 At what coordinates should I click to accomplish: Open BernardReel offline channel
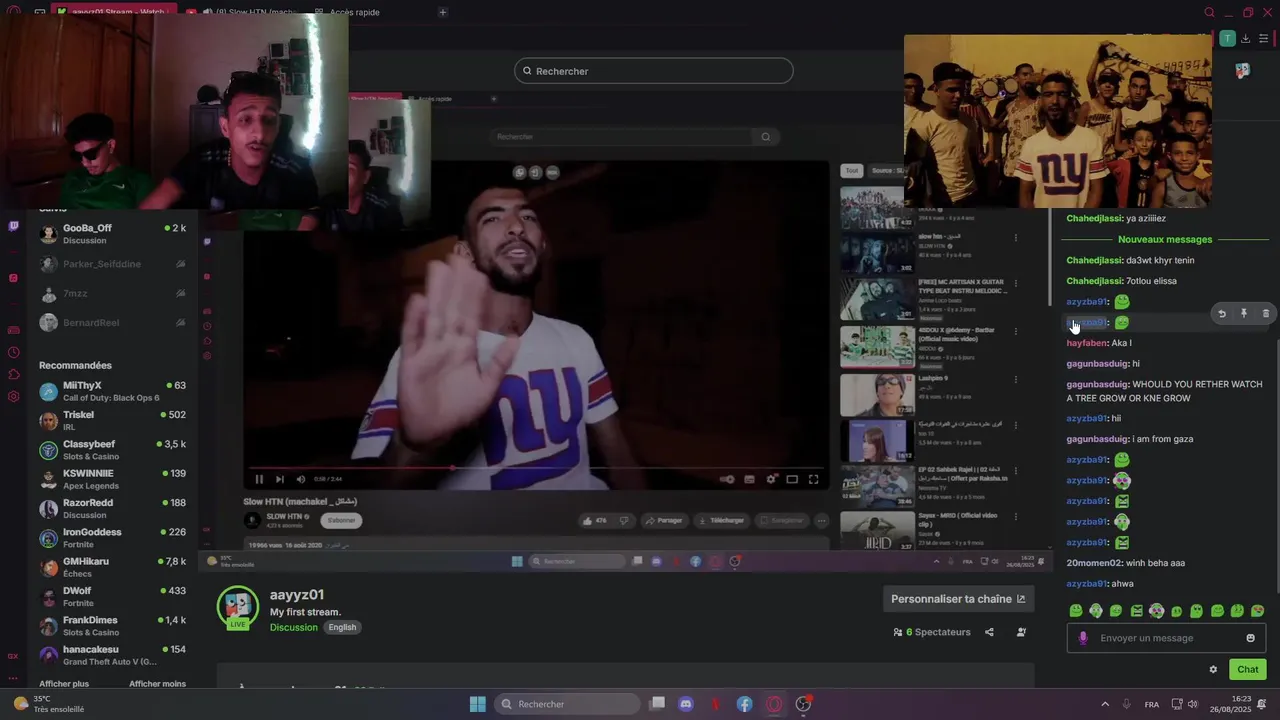click(x=112, y=323)
